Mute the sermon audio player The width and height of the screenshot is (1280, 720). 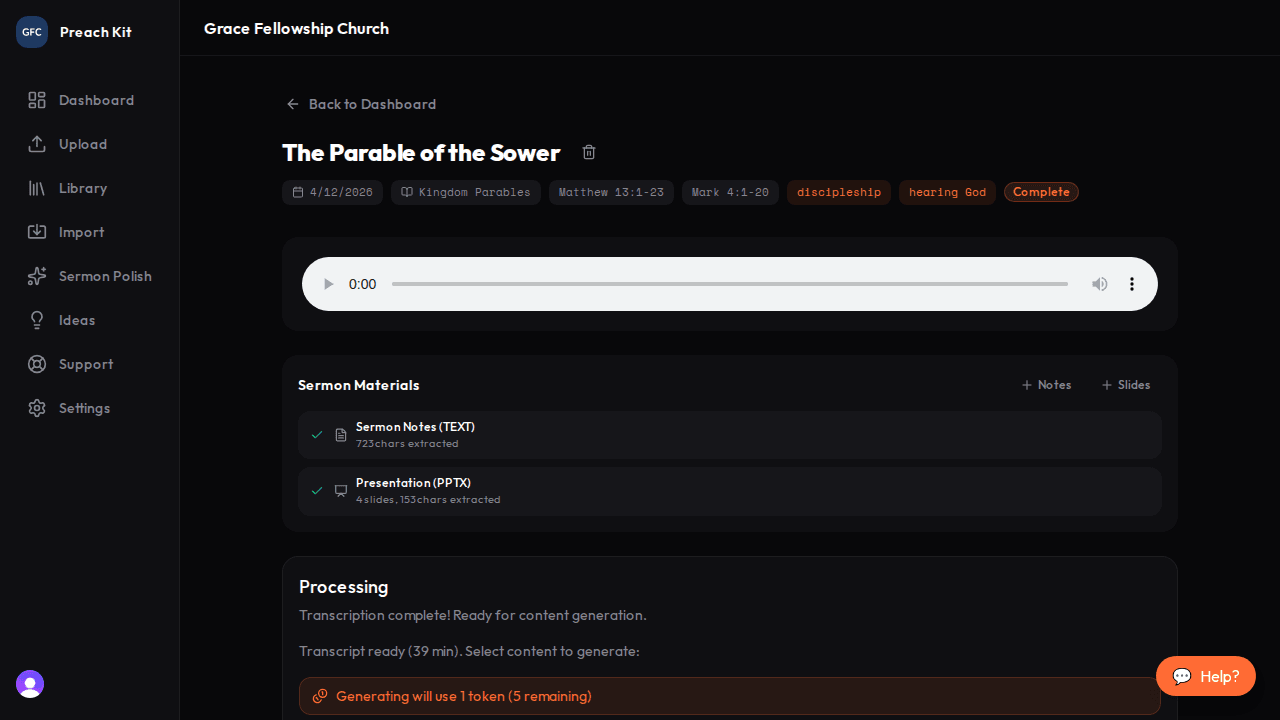pyautogui.click(x=1100, y=284)
